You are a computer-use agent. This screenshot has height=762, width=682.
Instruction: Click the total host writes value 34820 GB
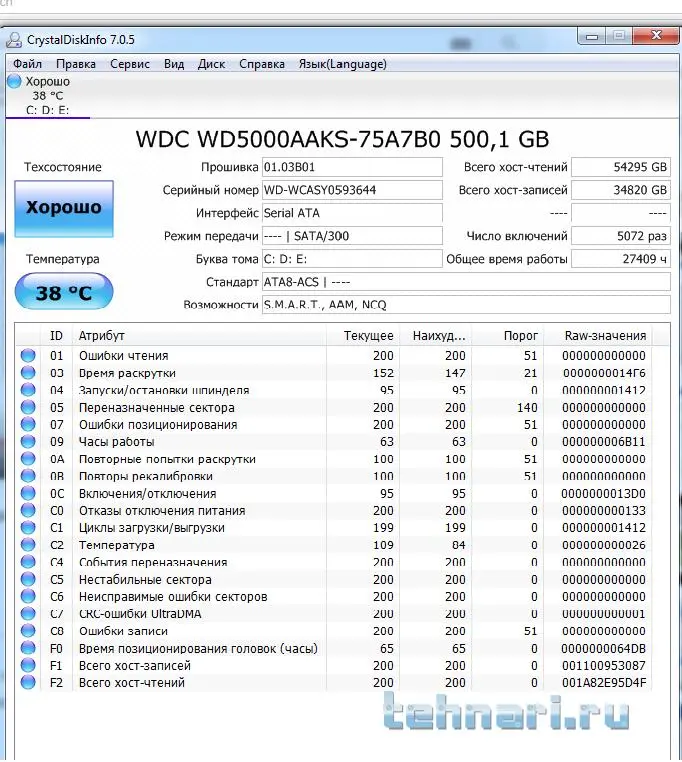[x=621, y=190]
